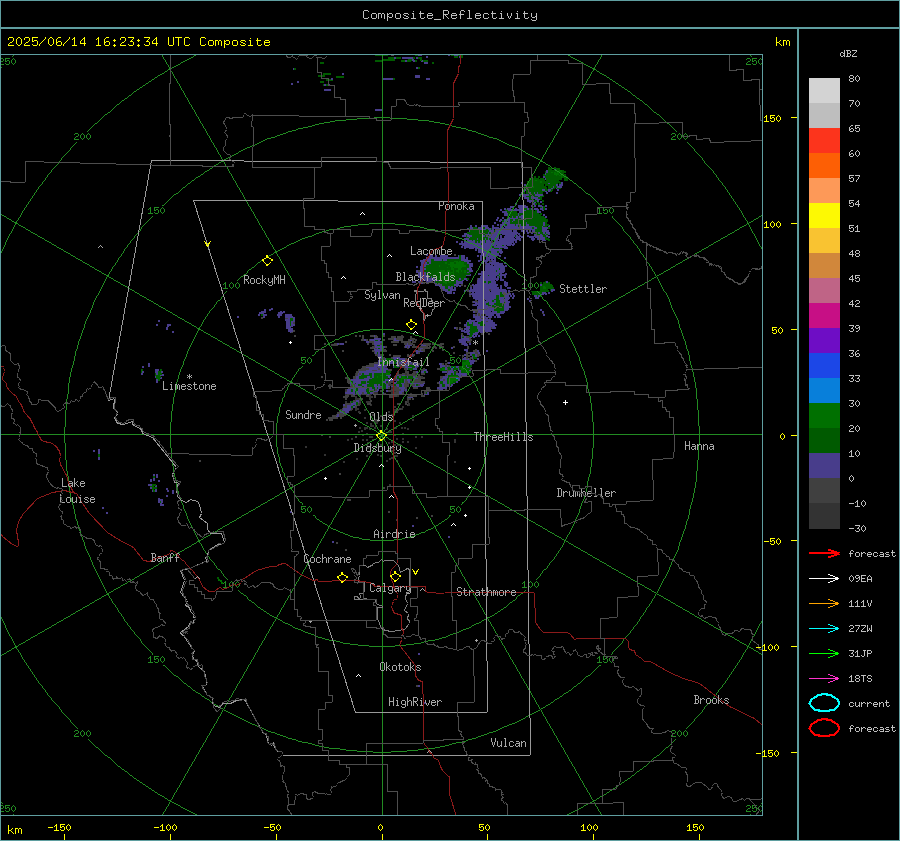
Task: Click the Sylvan label
Action: click(382, 295)
